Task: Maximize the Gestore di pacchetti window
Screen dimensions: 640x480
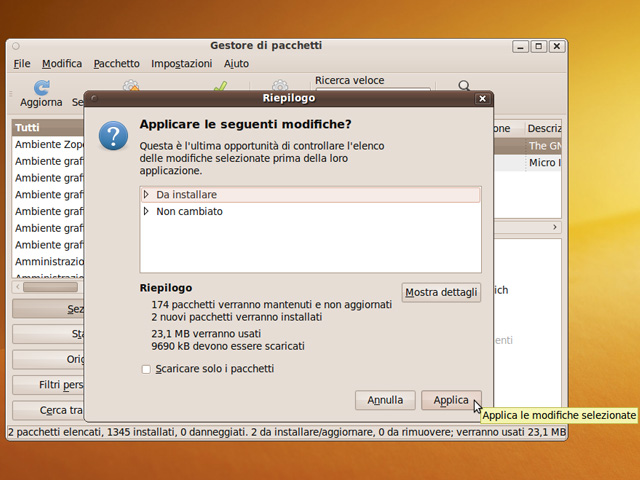Action: click(538, 46)
